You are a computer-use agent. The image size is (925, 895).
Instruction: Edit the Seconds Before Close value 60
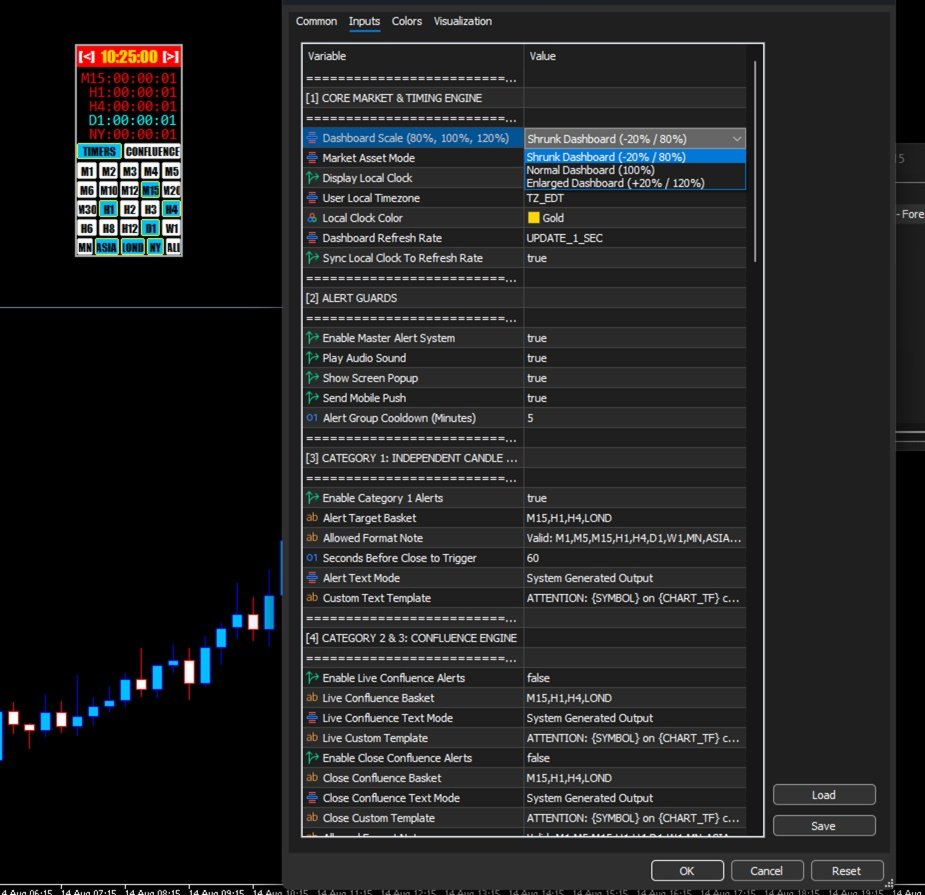pos(635,558)
